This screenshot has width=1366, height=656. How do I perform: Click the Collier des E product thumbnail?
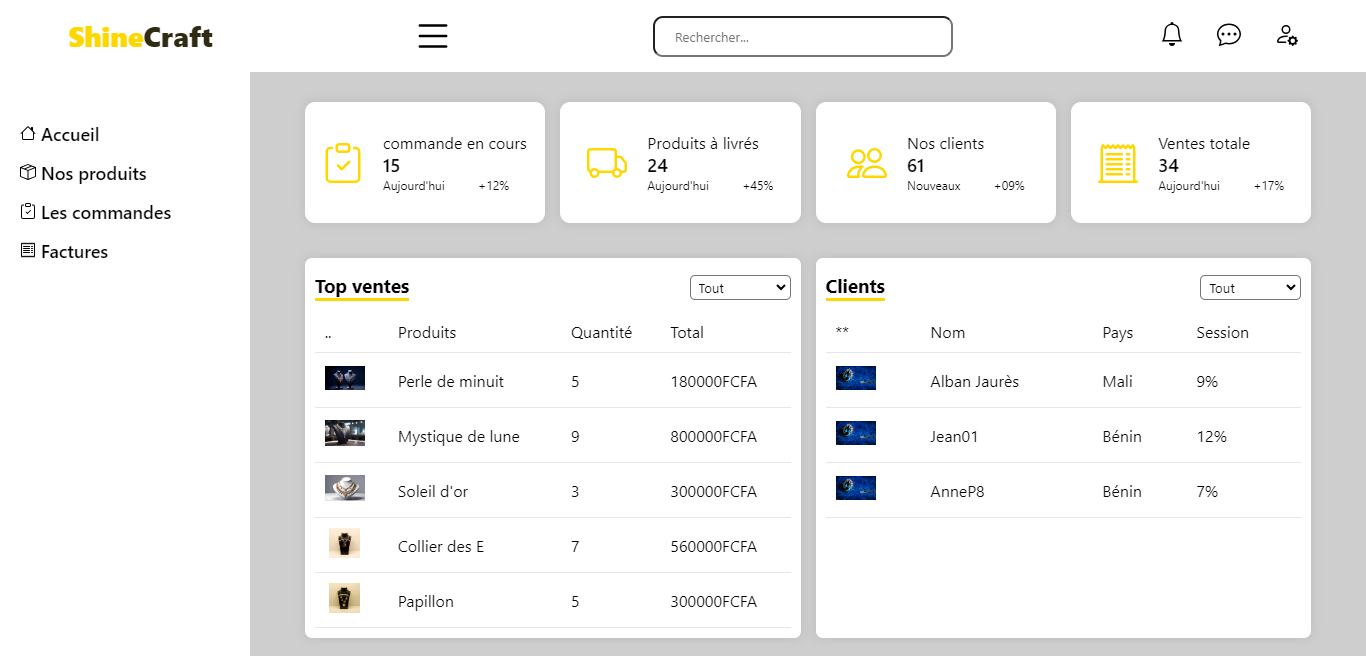345,543
